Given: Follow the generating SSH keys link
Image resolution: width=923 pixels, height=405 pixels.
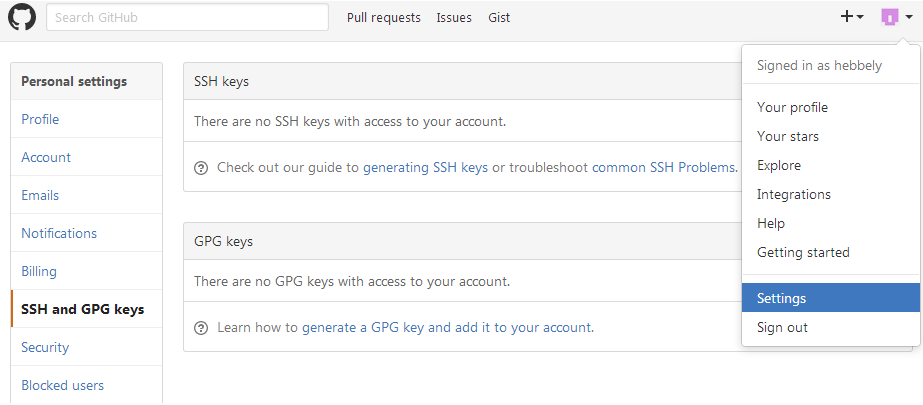Looking at the screenshot, I should pyautogui.click(x=425, y=167).
